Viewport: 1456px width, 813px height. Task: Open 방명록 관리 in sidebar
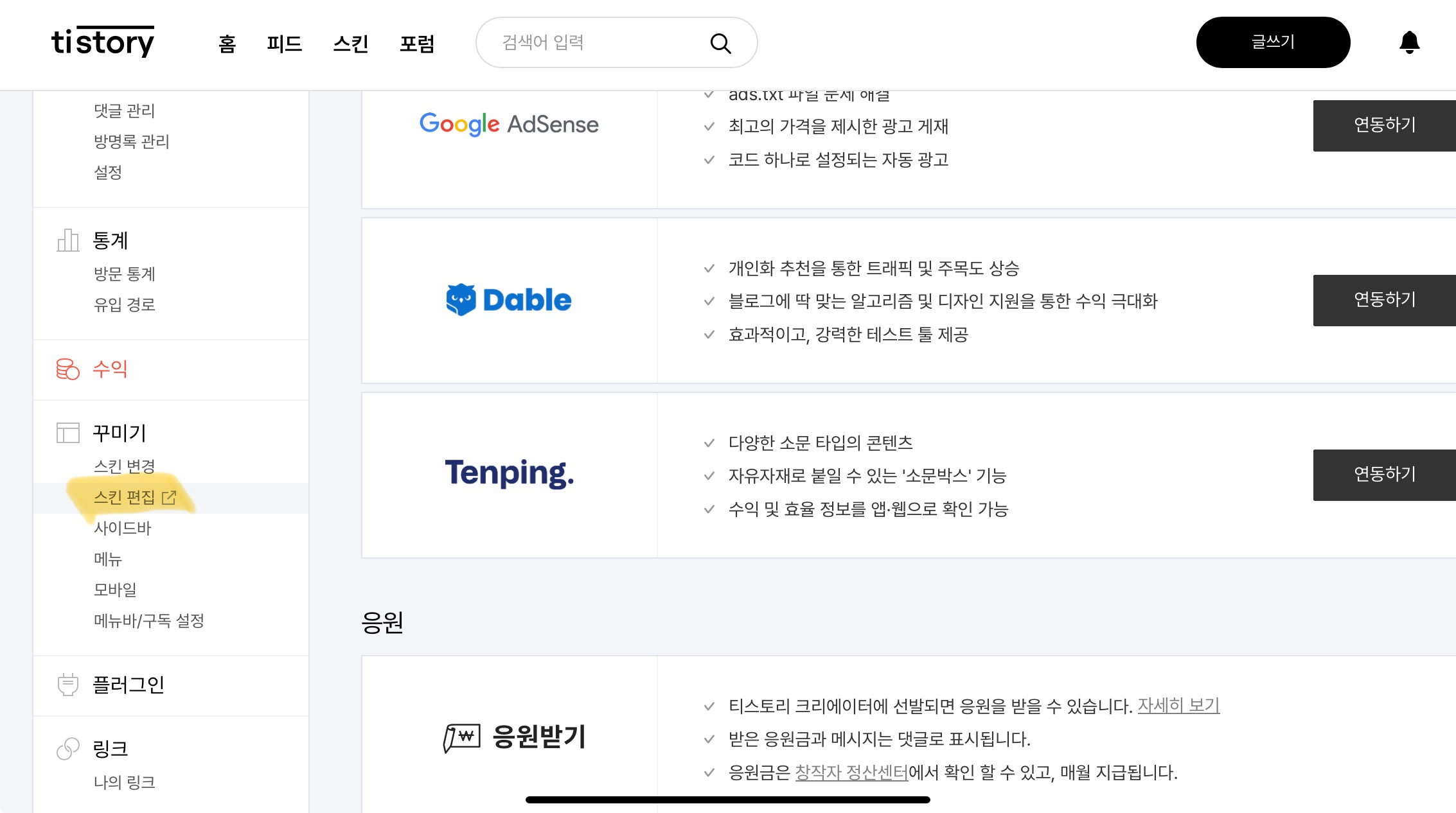pyautogui.click(x=132, y=141)
